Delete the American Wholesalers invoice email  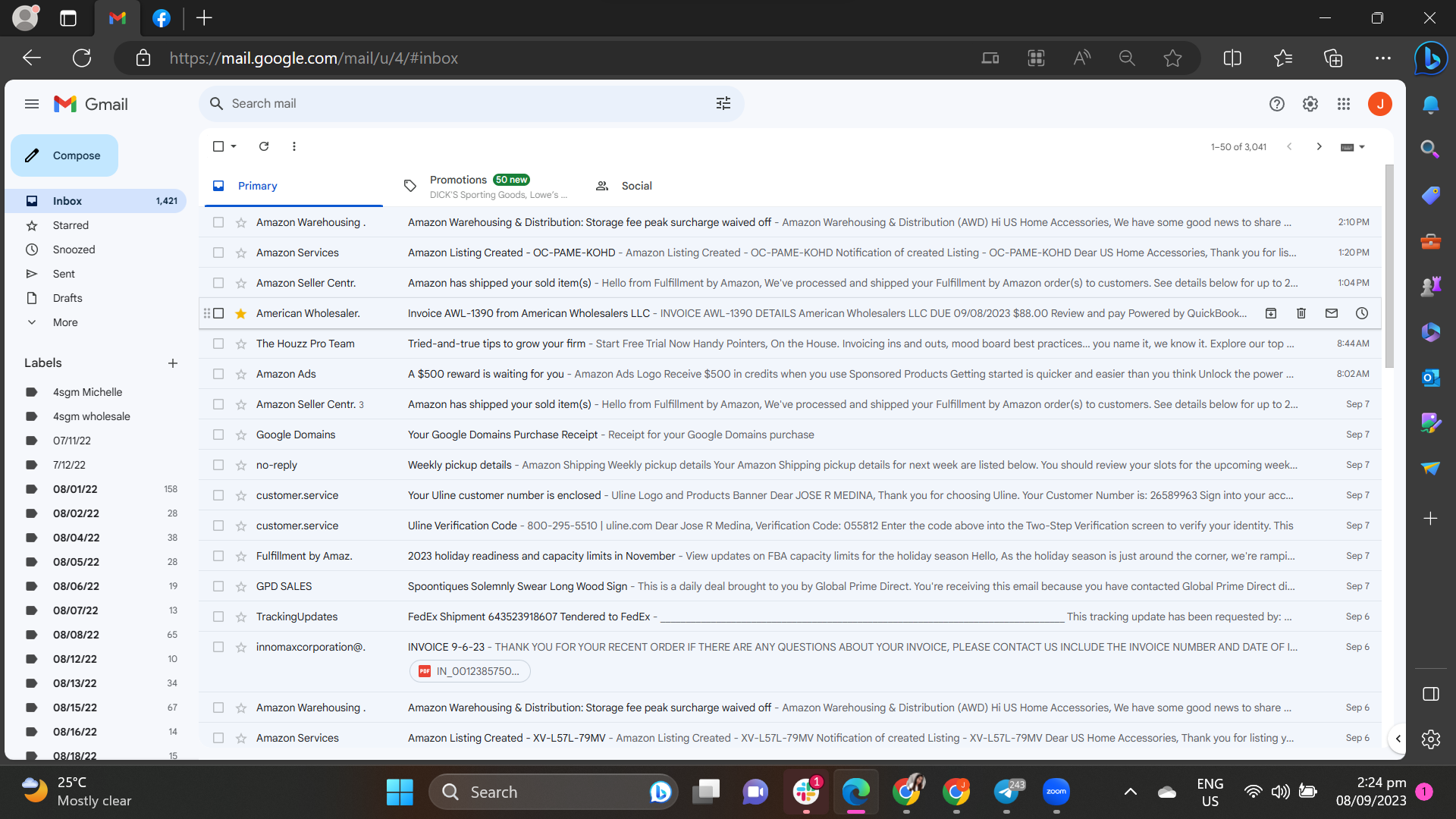(x=1301, y=313)
